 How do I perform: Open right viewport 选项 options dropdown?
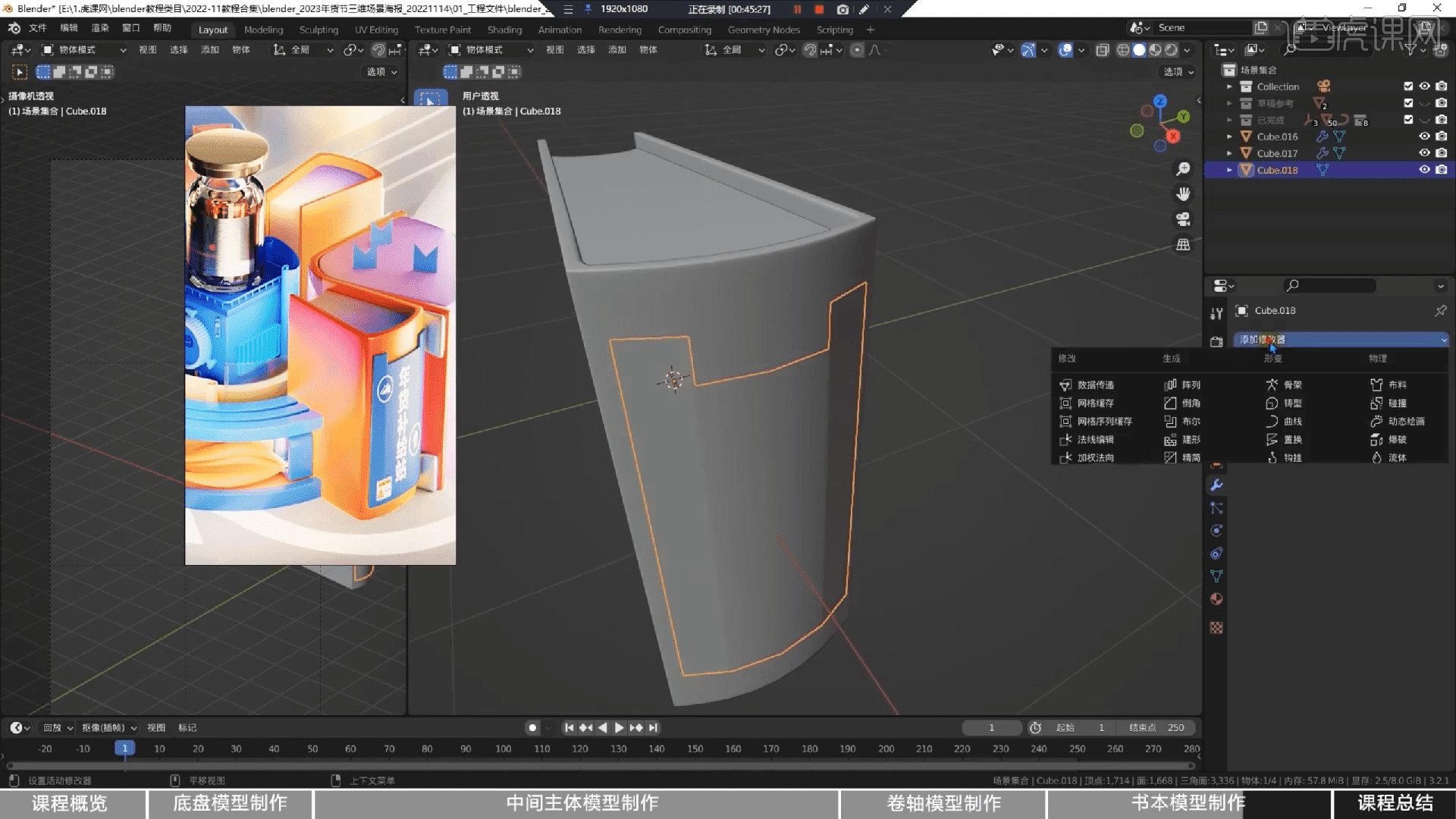[x=1178, y=72]
